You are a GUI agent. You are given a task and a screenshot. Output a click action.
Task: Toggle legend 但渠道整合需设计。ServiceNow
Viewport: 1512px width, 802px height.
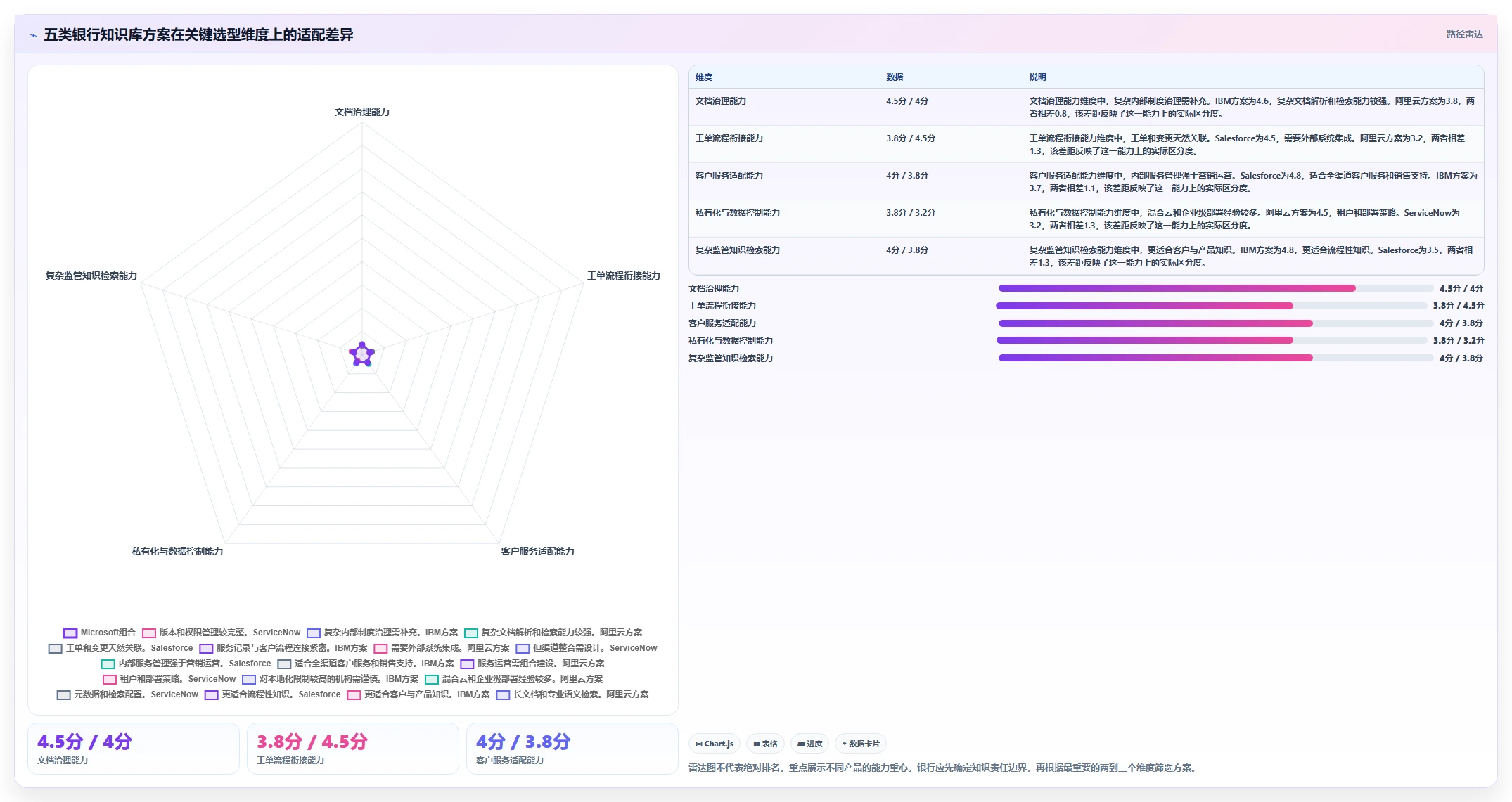(587, 648)
